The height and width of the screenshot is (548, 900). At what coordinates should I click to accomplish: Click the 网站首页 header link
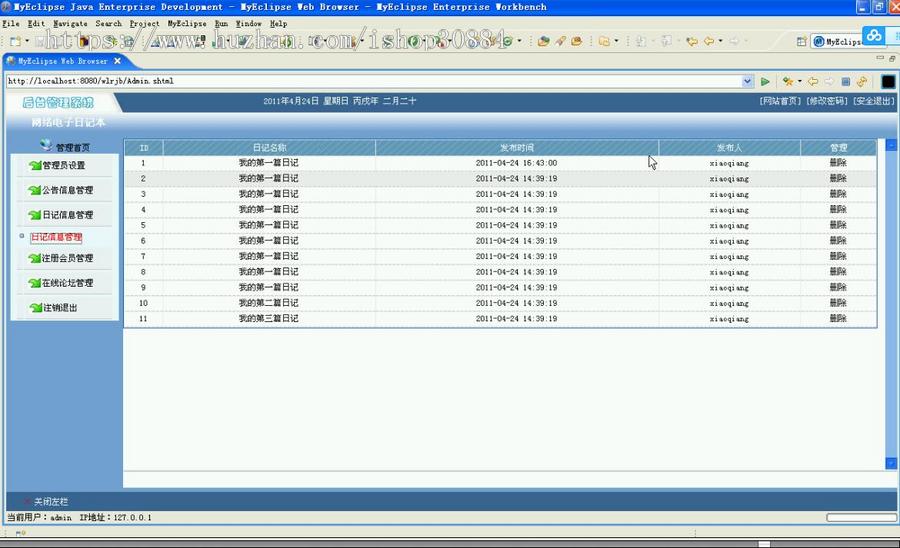(780, 101)
